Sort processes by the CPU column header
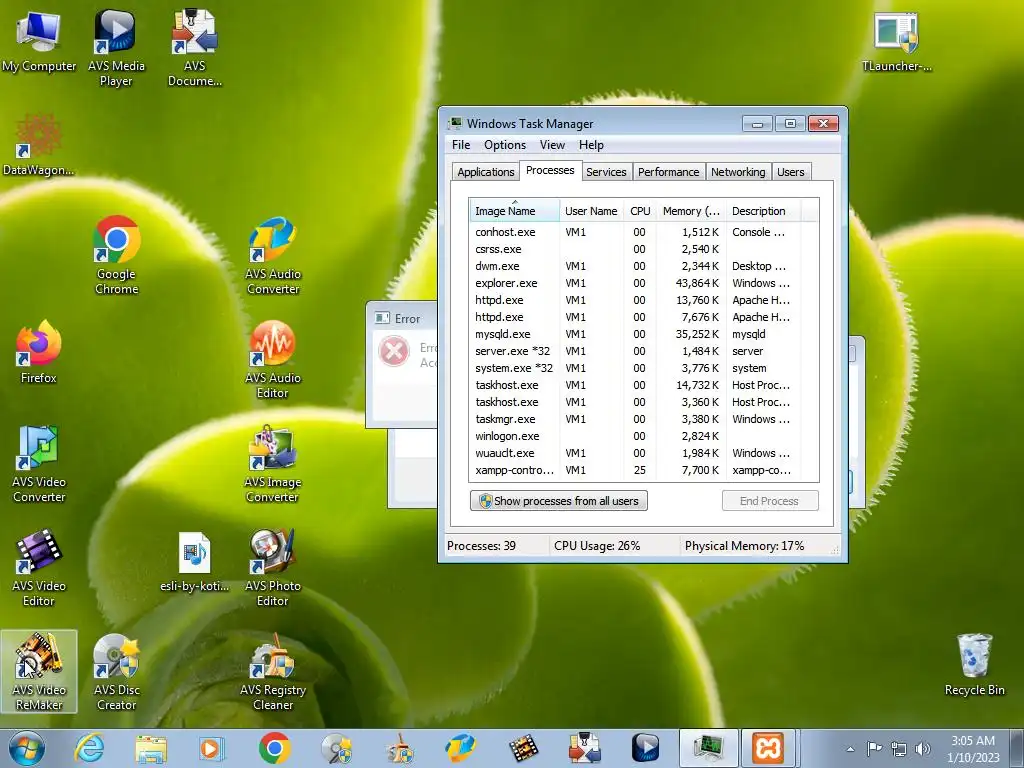 coord(640,211)
